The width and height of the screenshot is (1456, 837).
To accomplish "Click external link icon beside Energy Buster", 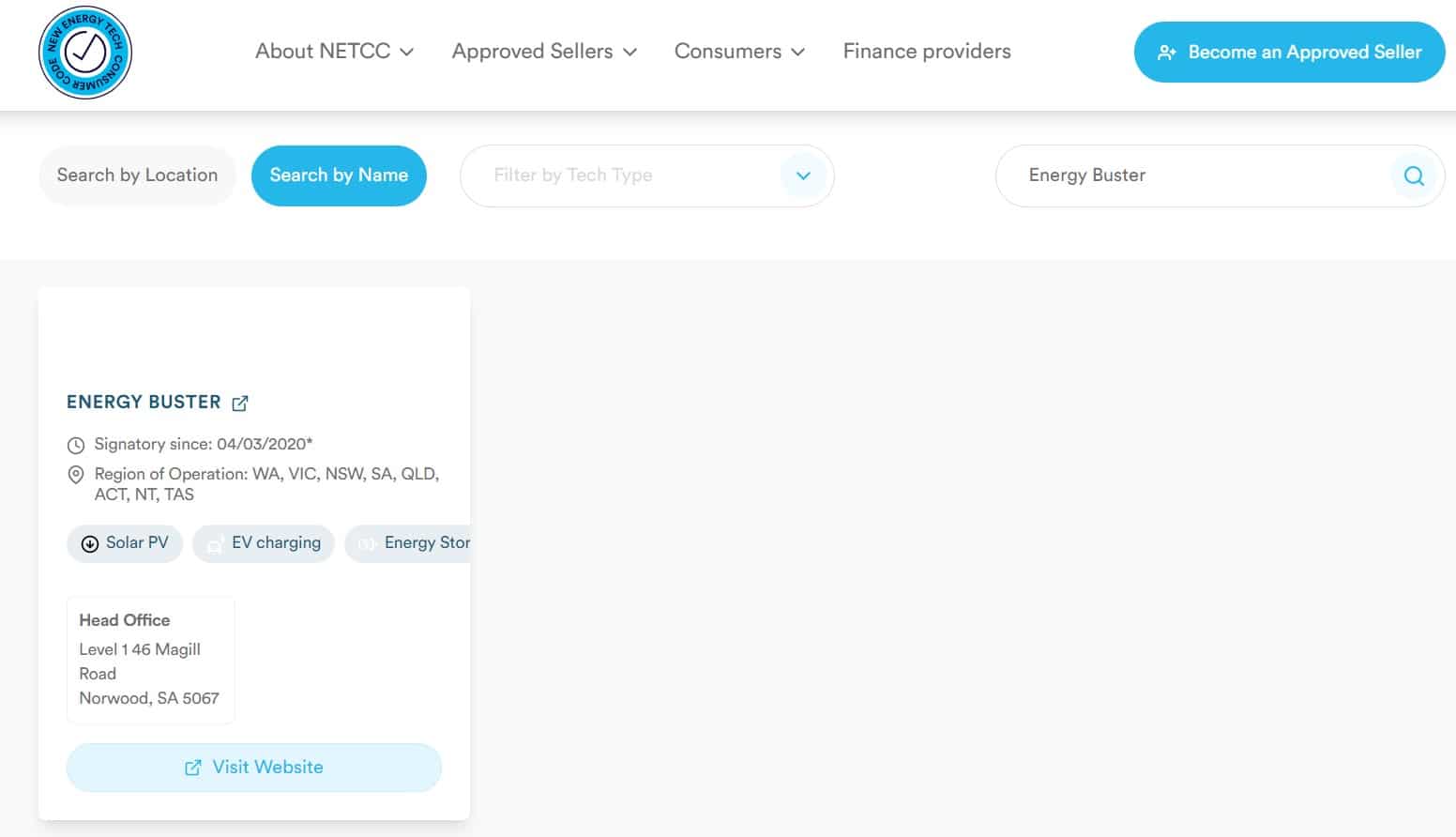I will (x=240, y=403).
